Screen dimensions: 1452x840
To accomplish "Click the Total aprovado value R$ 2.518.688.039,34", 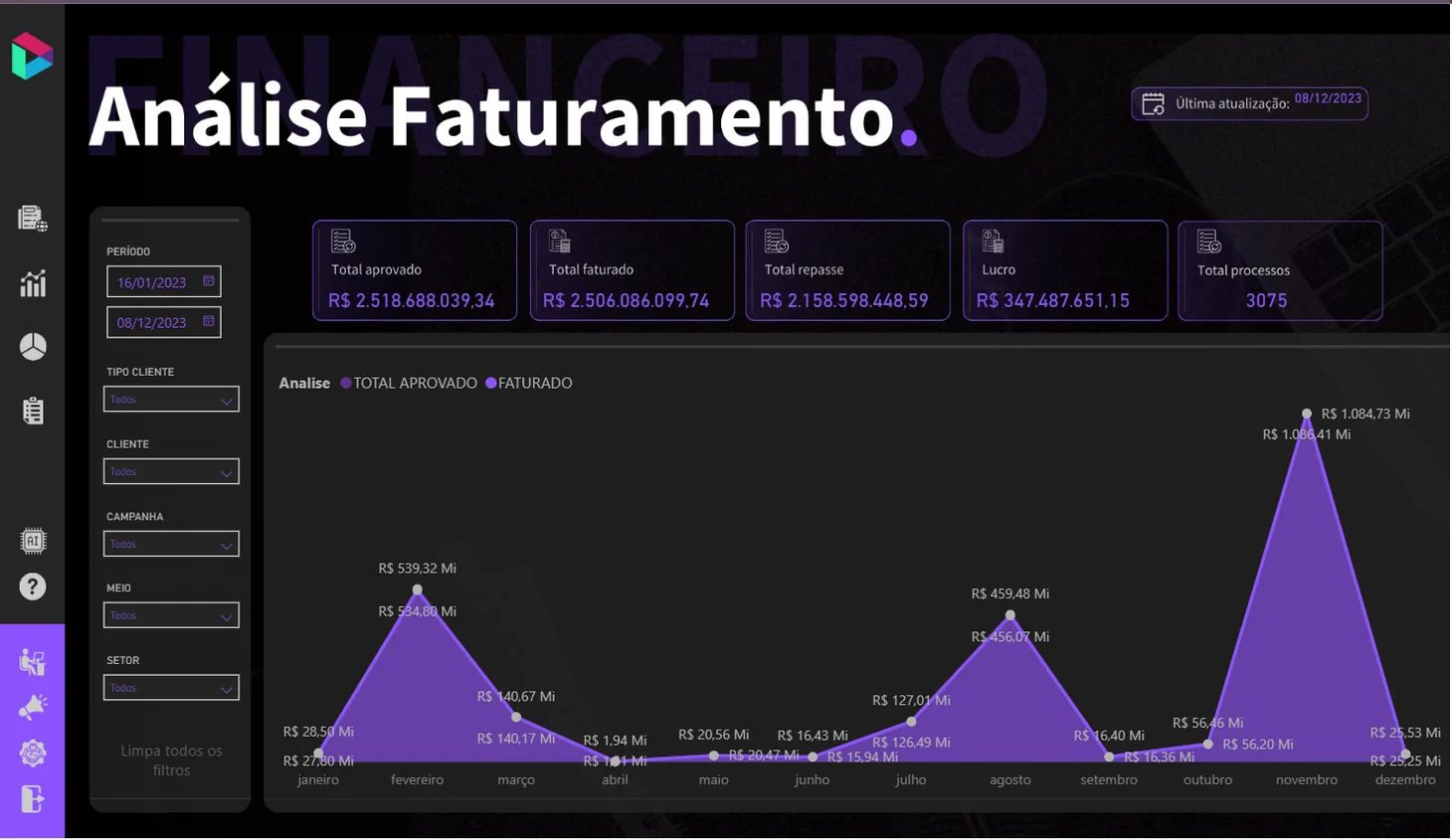I will (x=412, y=300).
